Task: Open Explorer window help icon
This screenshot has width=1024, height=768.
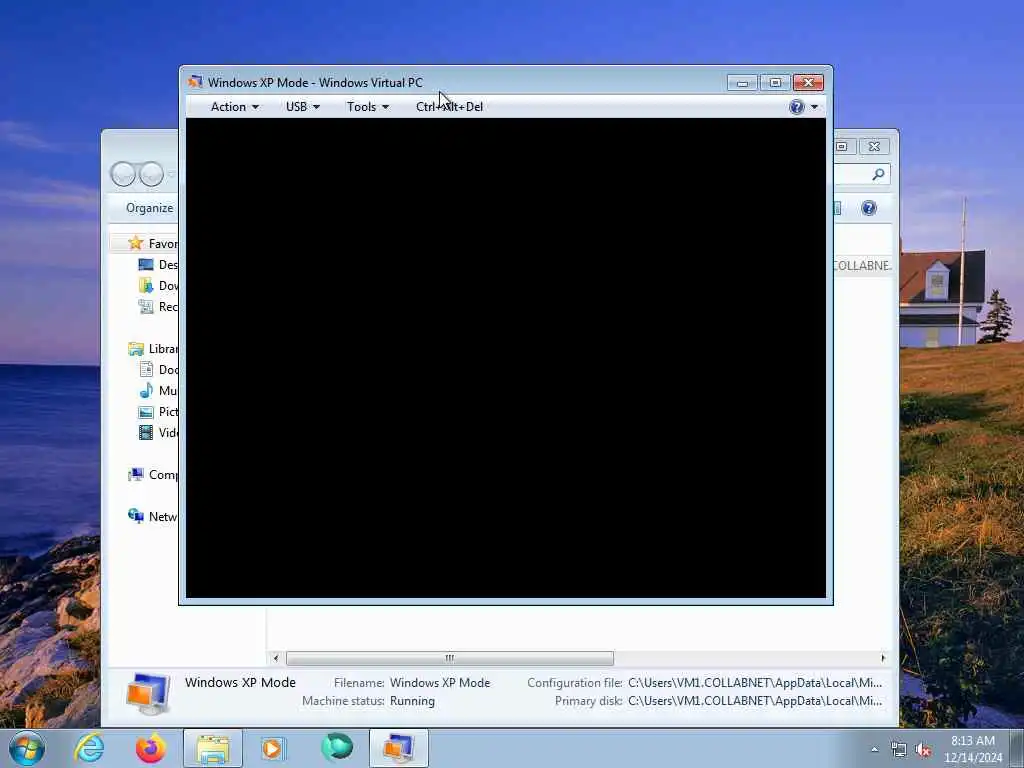Action: pos(869,208)
